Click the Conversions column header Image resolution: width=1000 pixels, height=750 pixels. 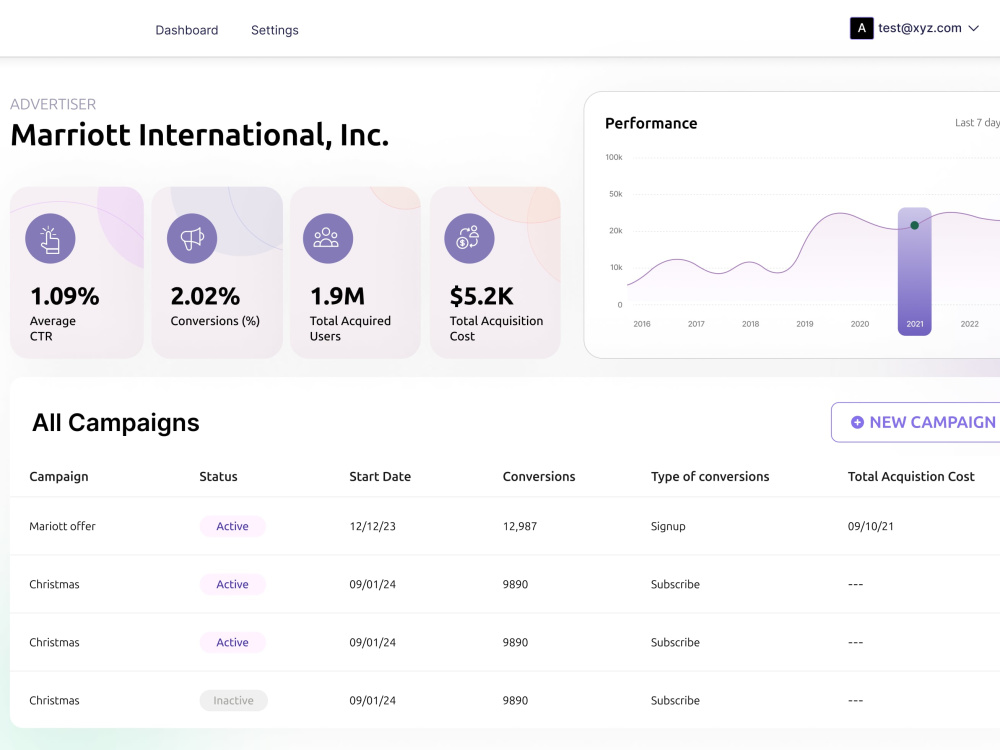coord(539,476)
